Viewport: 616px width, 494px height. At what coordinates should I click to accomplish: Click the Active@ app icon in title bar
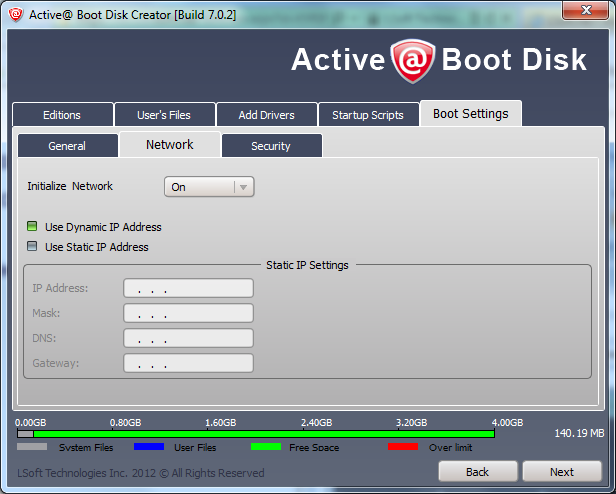15,13
